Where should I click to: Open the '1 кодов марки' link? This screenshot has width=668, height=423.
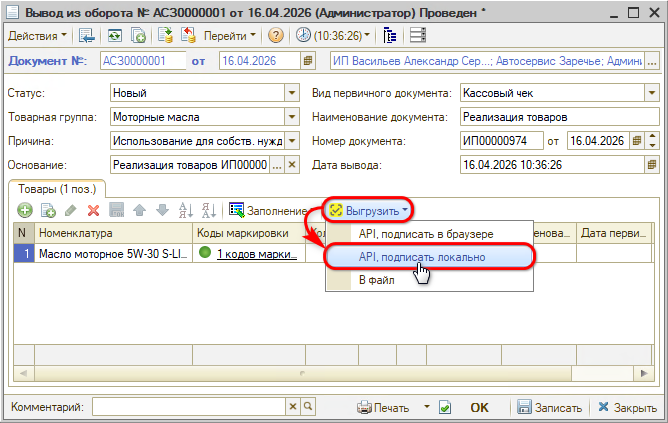pos(256,254)
